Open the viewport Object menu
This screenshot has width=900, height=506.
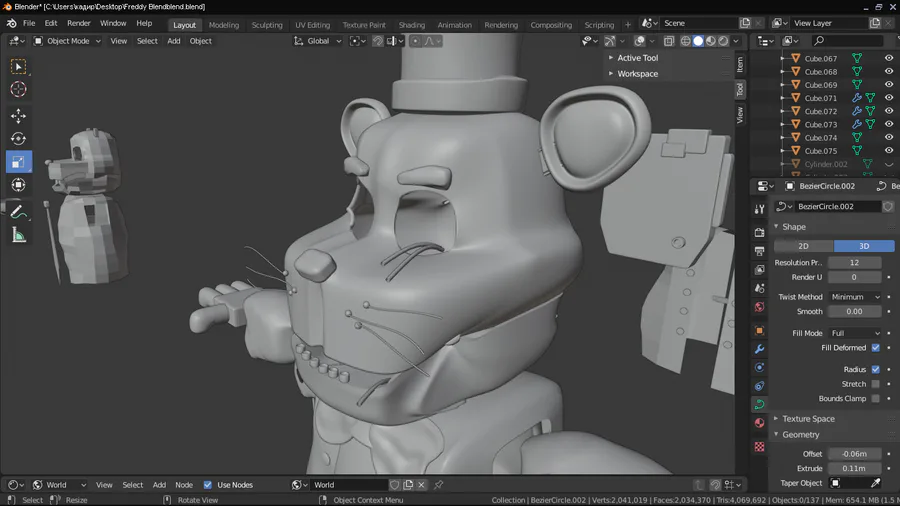(x=200, y=41)
